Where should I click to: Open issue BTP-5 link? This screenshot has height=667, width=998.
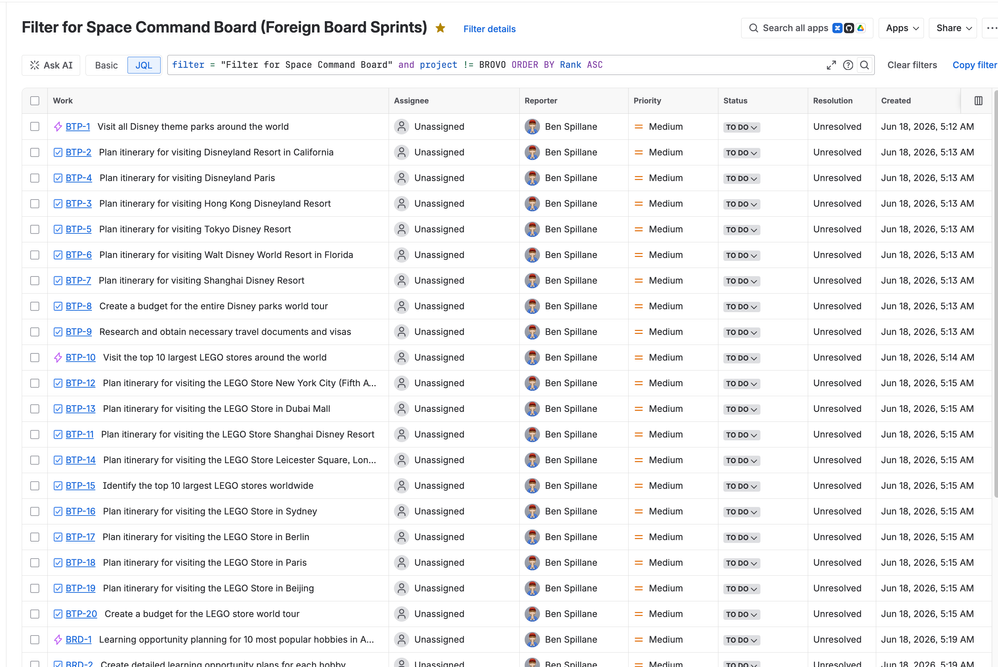(78, 229)
